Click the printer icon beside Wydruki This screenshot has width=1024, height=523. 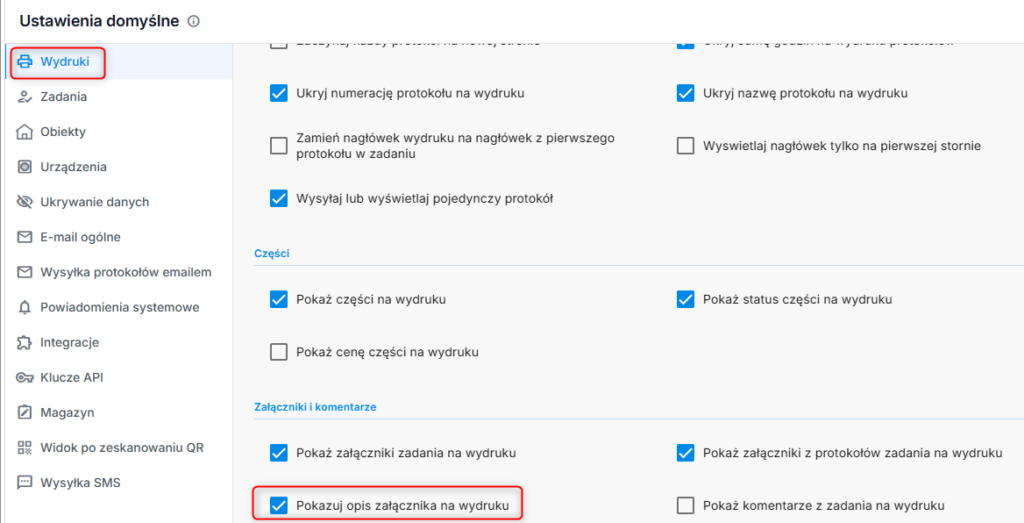click(x=25, y=62)
